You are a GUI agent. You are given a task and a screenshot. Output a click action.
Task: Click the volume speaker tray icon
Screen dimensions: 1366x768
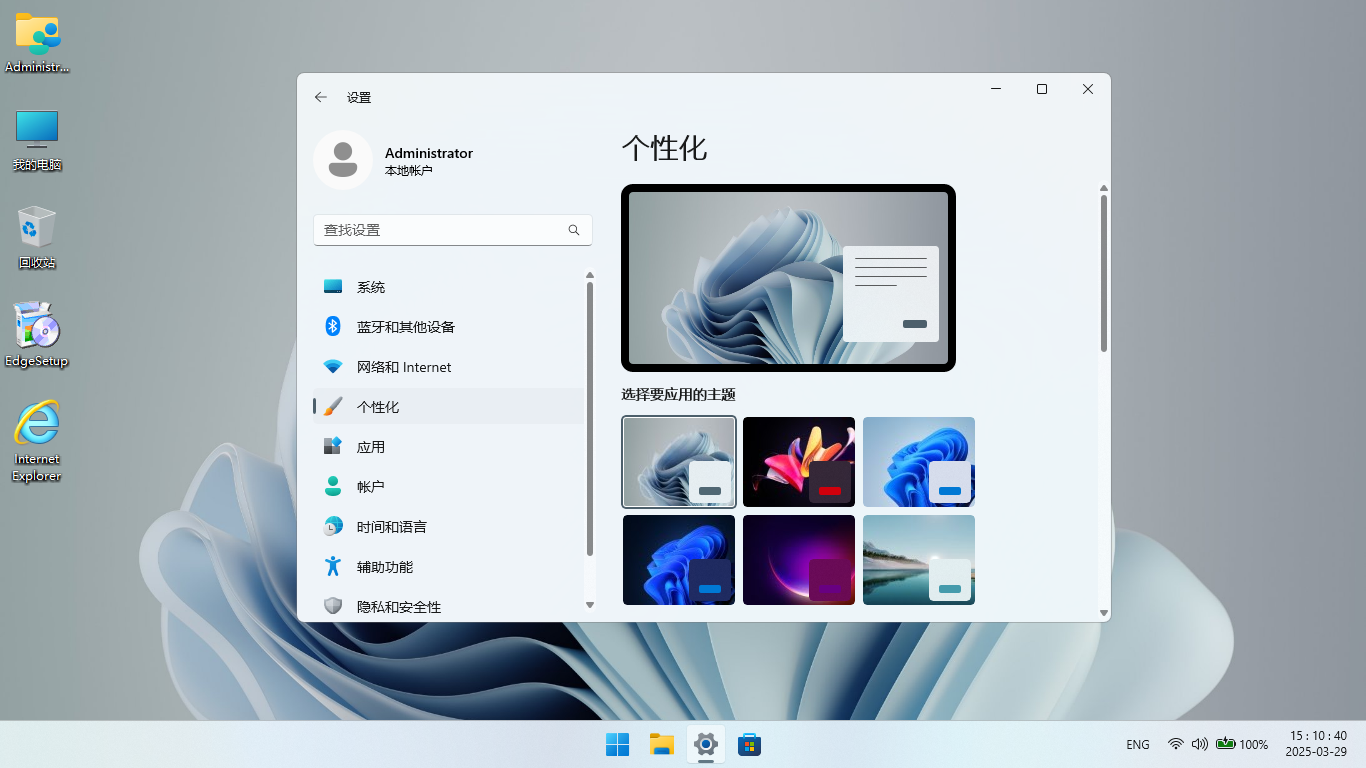tap(1200, 744)
